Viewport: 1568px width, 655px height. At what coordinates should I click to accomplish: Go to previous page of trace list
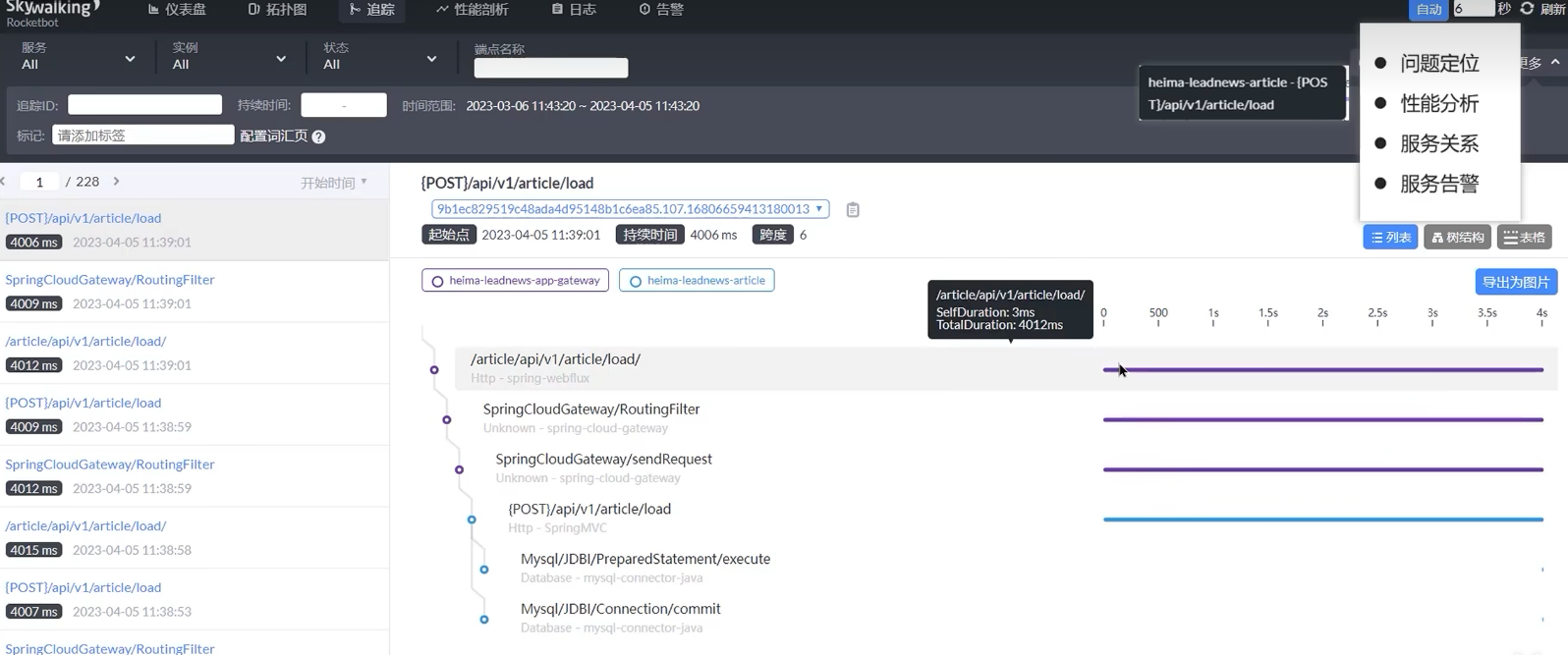coord(4,182)
